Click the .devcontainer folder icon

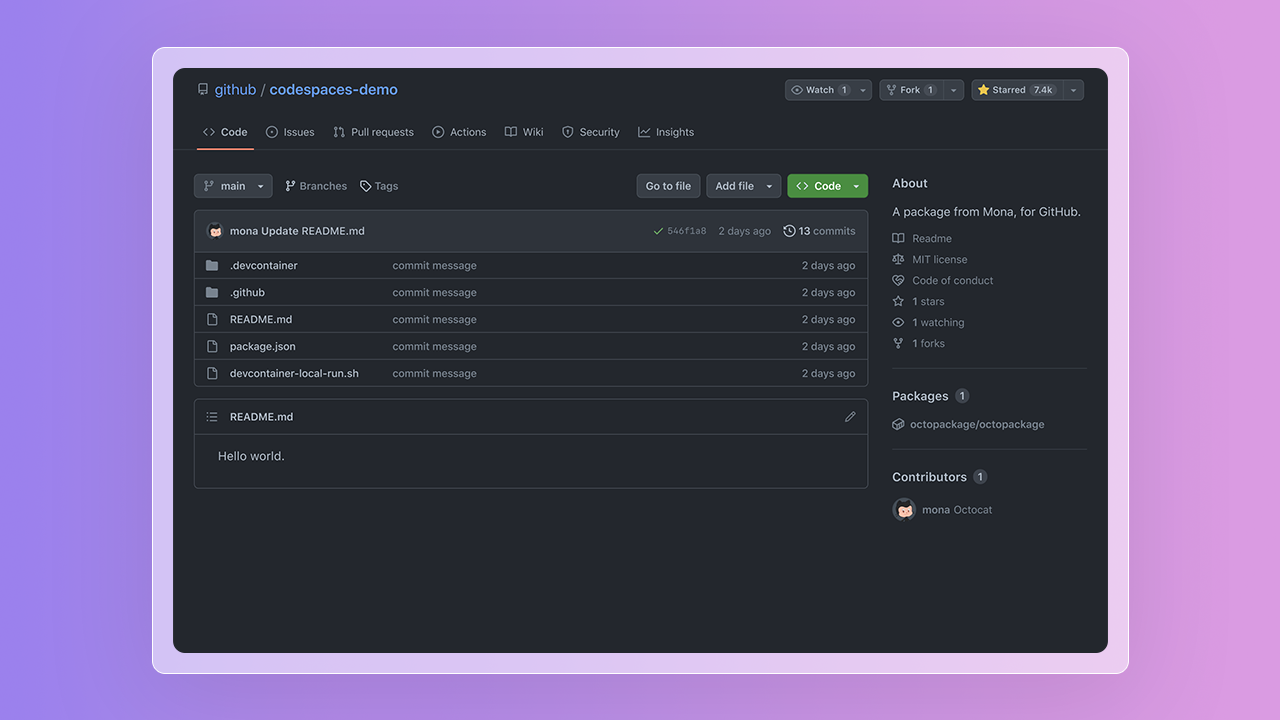212,266
